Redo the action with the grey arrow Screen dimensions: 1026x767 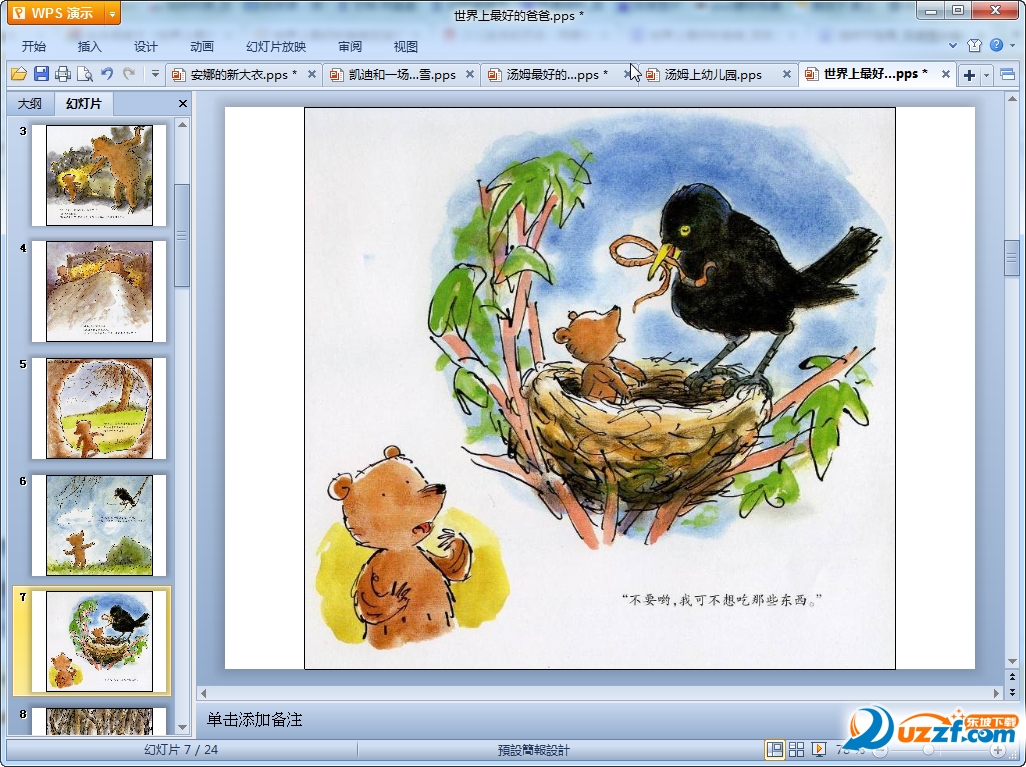tap(129, 74)
